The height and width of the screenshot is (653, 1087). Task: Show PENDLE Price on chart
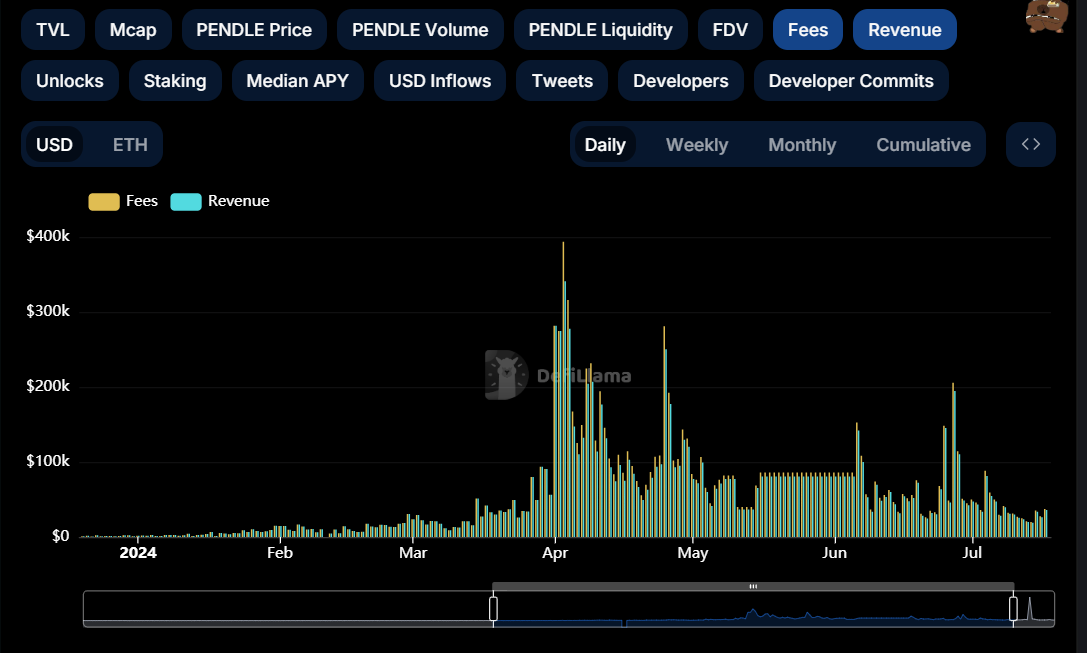(253, 30)
